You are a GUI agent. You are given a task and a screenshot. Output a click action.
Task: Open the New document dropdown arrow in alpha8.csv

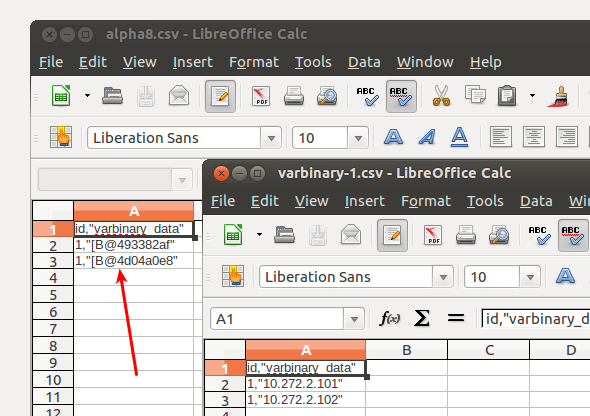(x=87, y=96)
